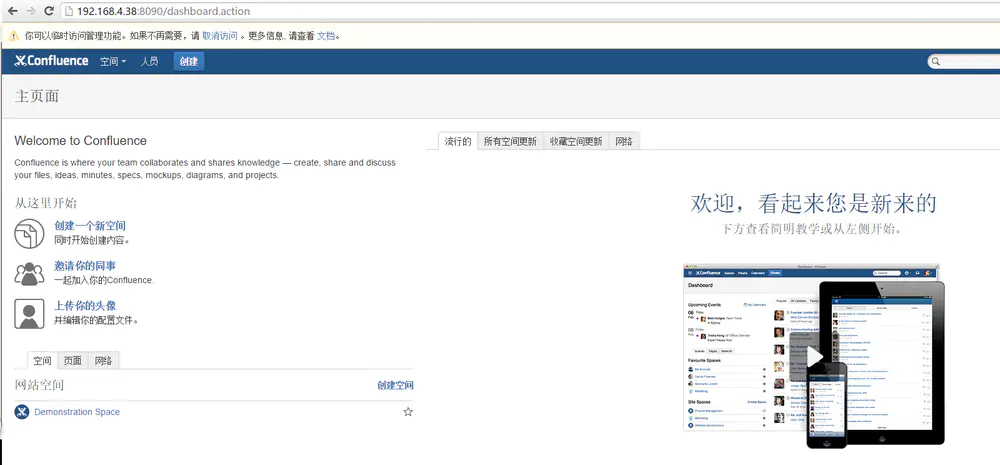Image resolution: width=1000 pixels, height=465 pixels.
Task: Reload the page with the refresh icon
Action: (49, 11)
